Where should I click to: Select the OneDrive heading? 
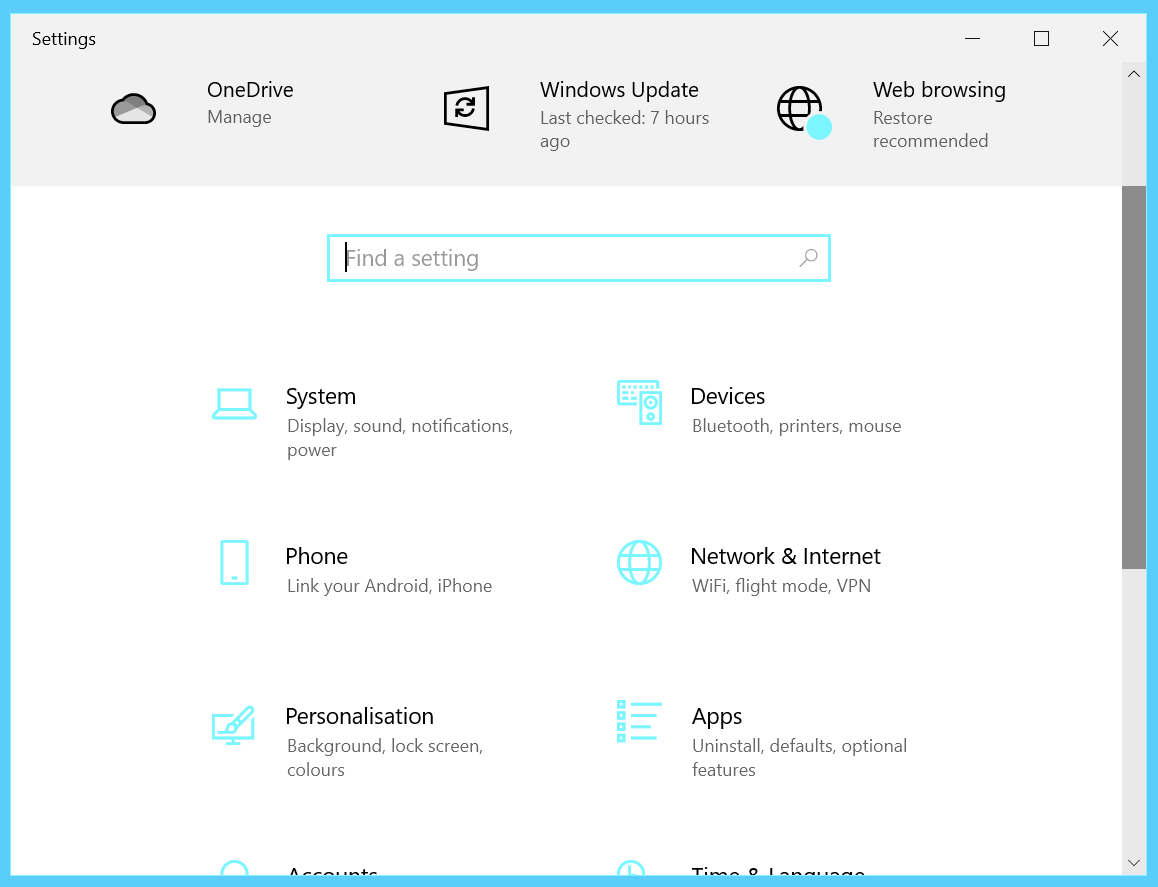[x=250, y=90]
